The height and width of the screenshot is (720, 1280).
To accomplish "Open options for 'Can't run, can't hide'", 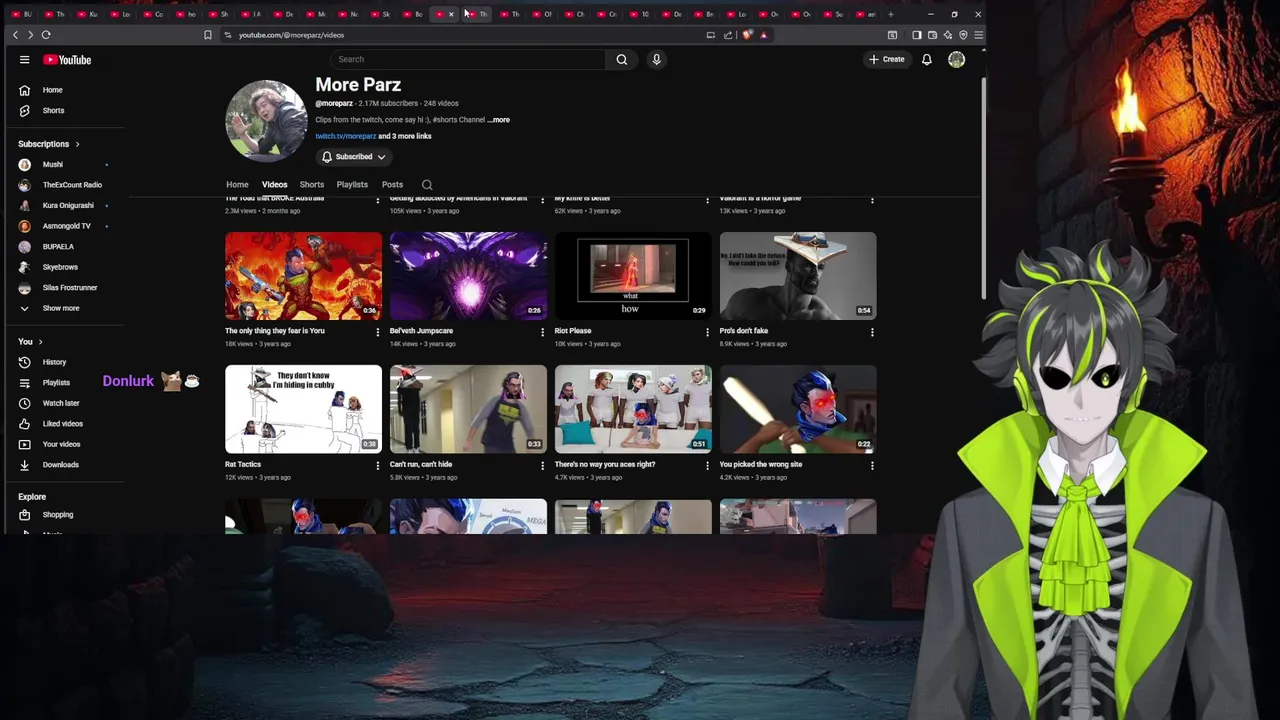I will [x=542, y=465].
